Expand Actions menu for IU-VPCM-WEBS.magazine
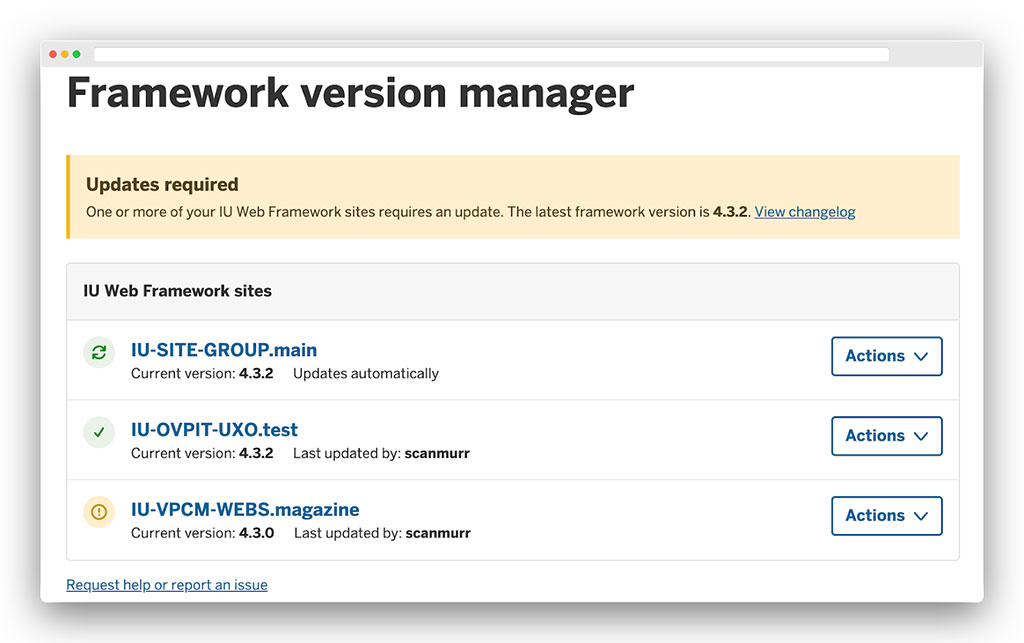 (886, 515)
